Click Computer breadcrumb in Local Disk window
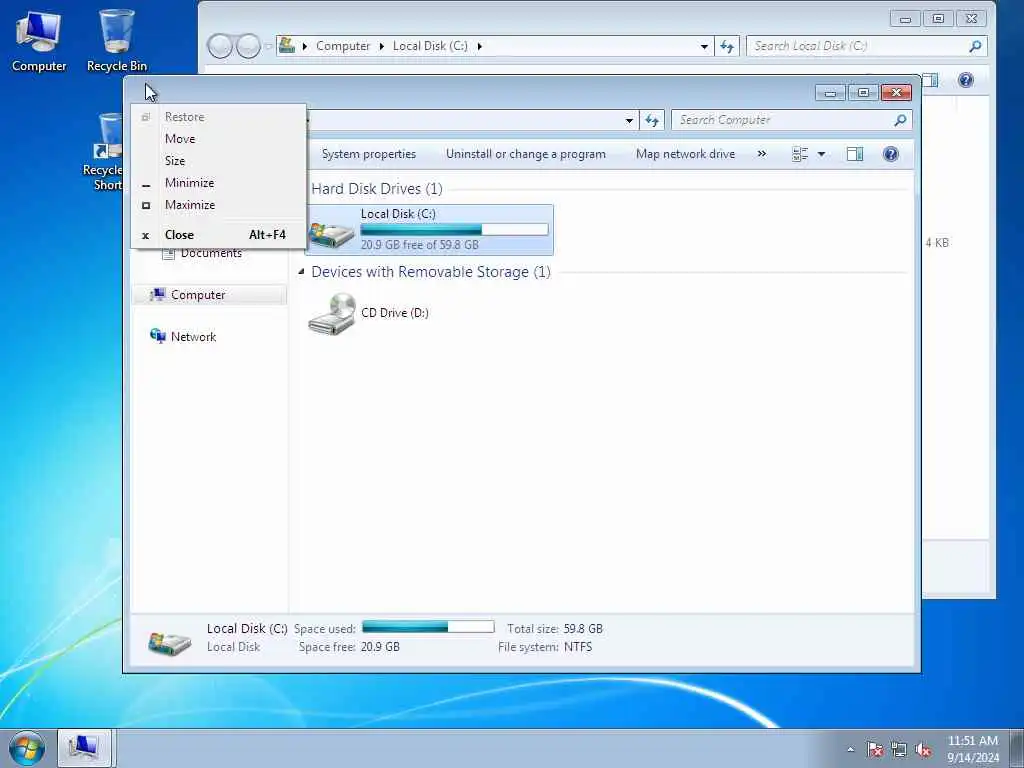 [343, 46]
